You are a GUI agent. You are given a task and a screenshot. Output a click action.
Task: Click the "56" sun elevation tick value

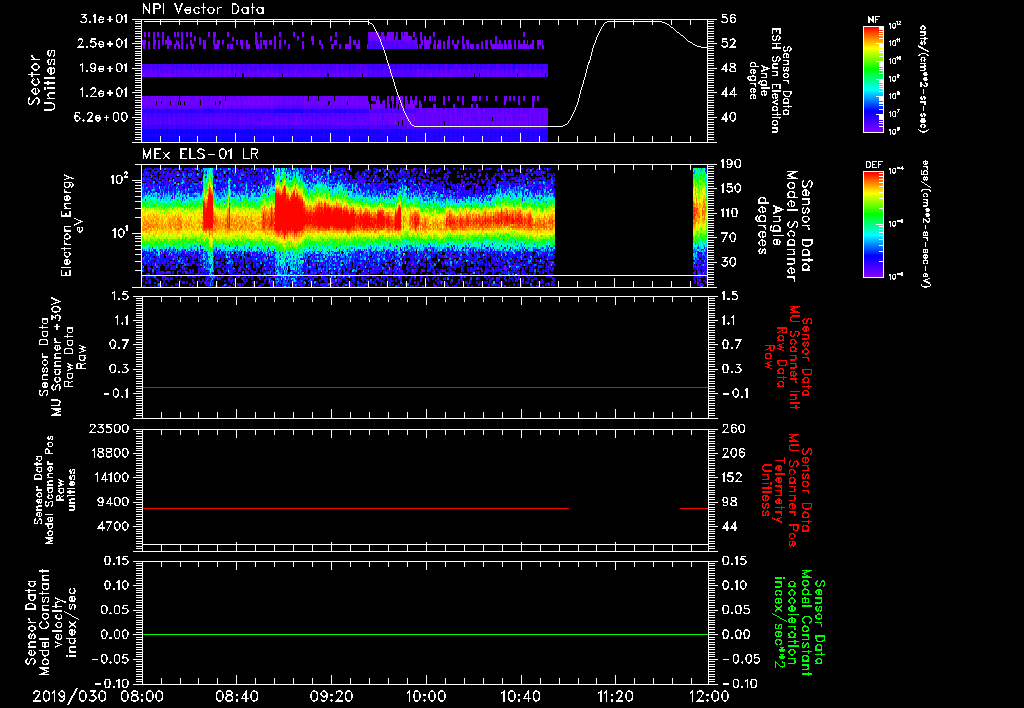click(x=728, y=19)
